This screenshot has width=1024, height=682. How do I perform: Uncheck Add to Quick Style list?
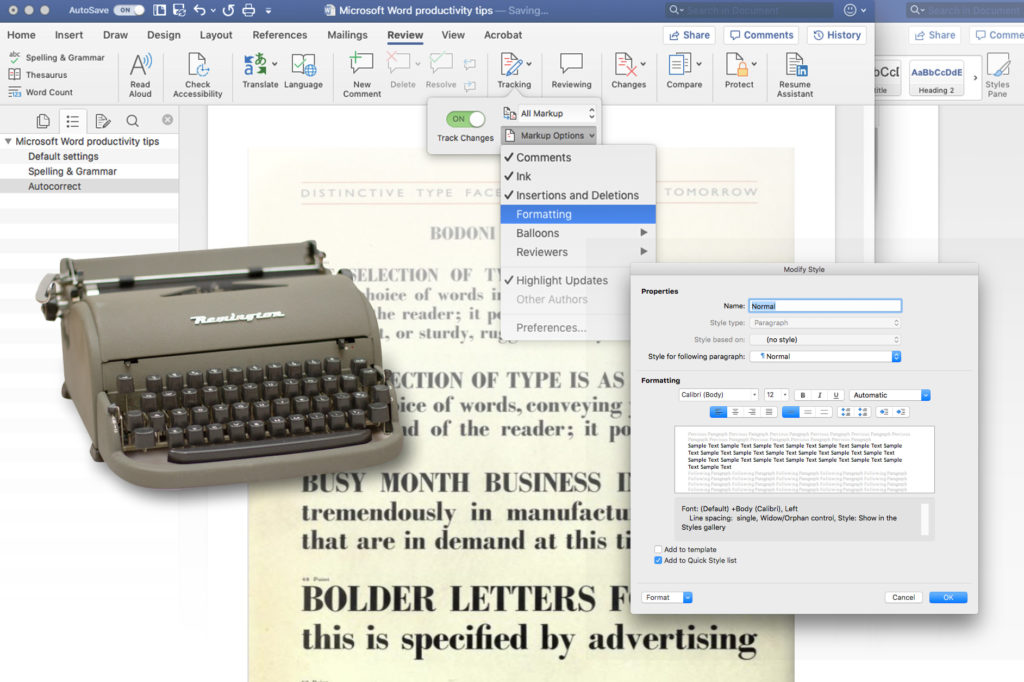click(658, 560)
